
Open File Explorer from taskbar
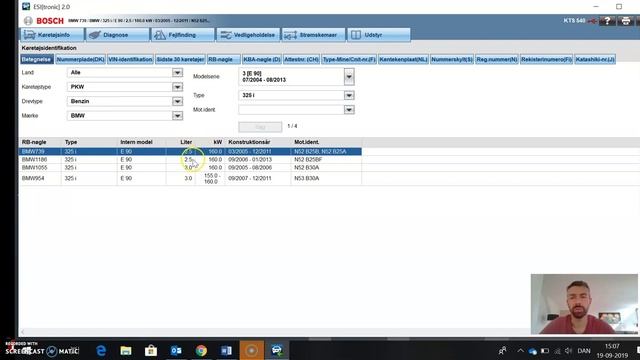tap(126, 350)
